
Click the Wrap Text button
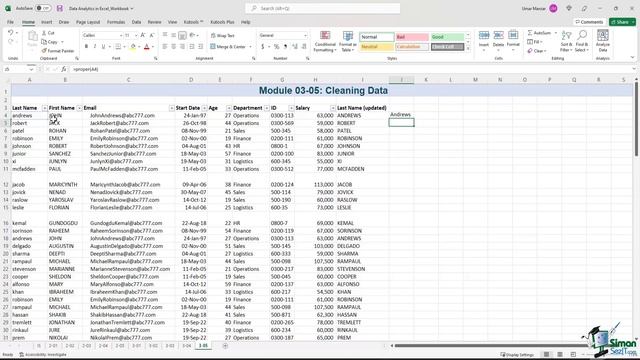222,36
